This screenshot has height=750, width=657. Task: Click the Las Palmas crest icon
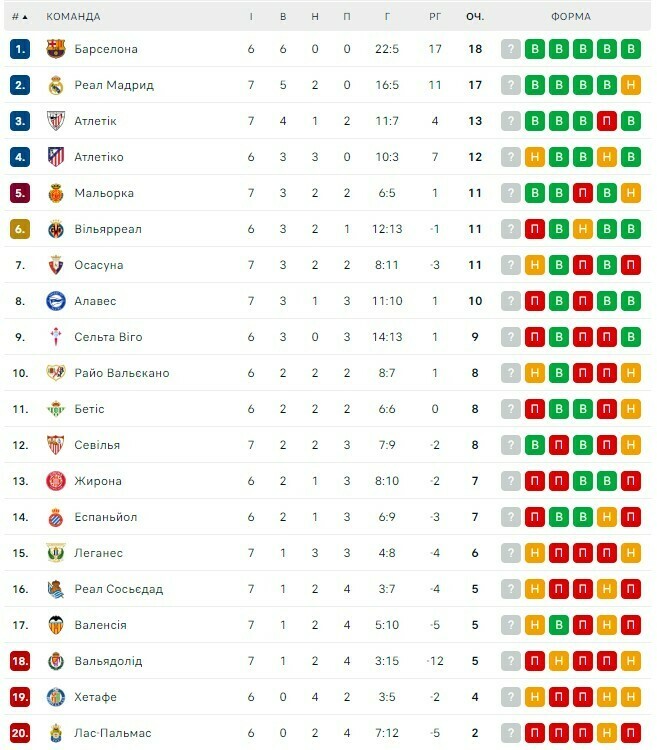point(56,733)
